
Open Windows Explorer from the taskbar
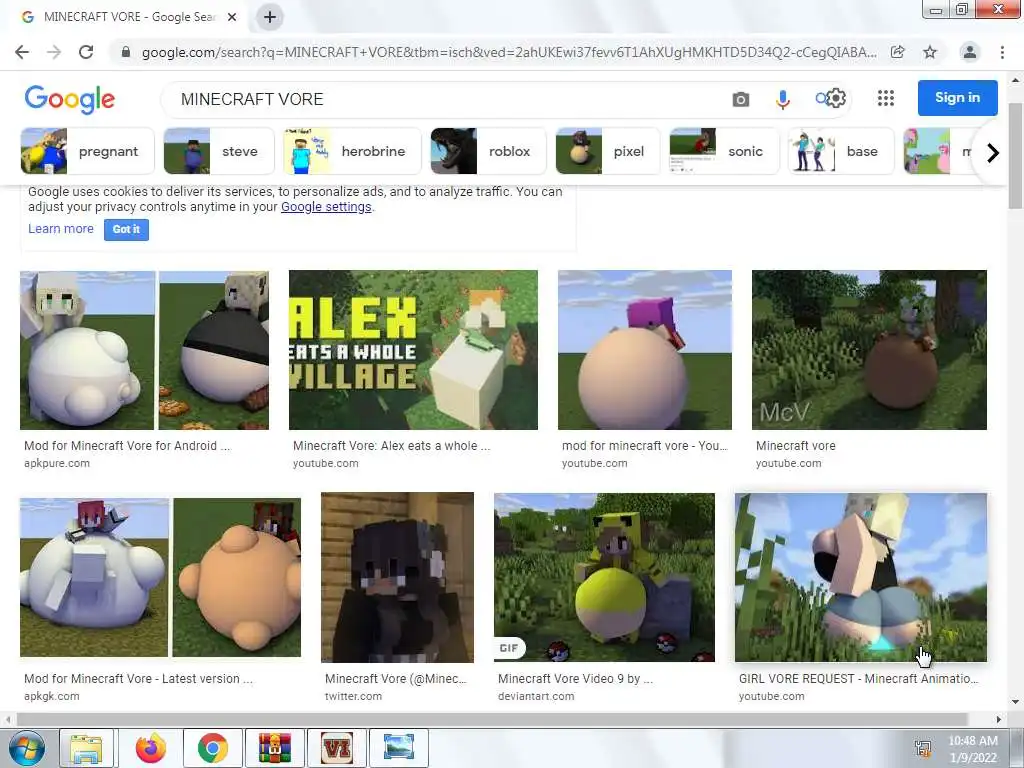coord(86,748)
